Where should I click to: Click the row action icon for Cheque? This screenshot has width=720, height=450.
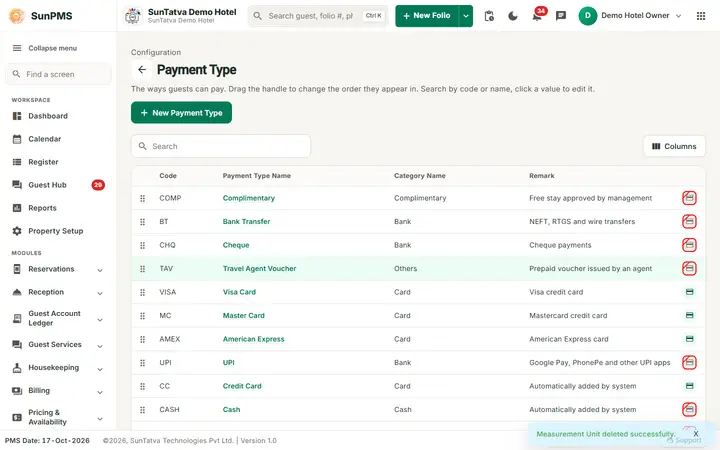[x=689, y=245]
